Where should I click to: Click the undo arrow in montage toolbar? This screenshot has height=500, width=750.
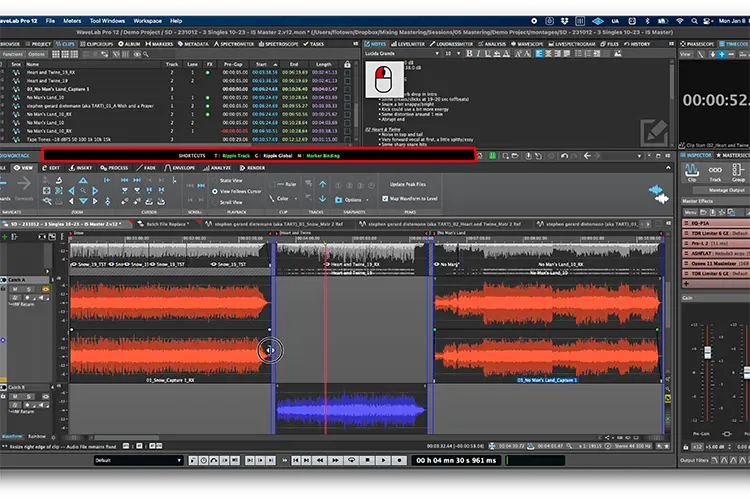564,156
